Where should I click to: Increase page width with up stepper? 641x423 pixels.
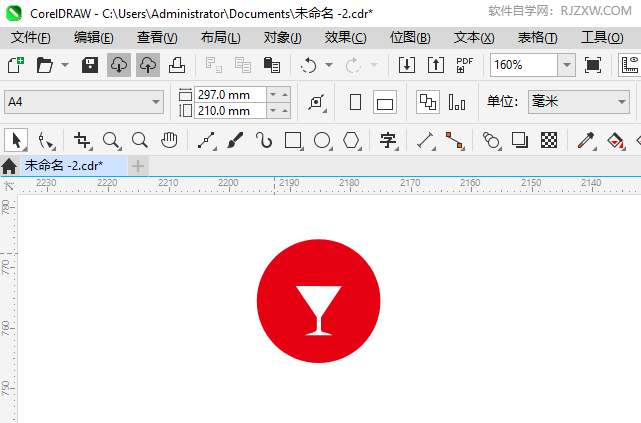(285, 95)
